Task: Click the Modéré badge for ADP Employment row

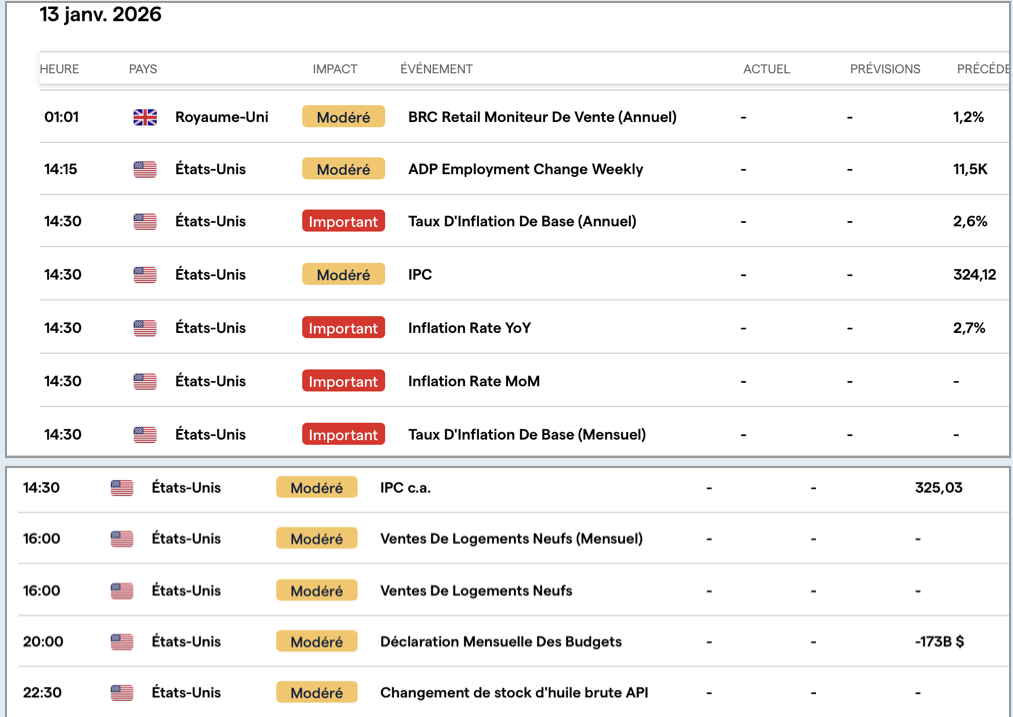Action: 343,169
